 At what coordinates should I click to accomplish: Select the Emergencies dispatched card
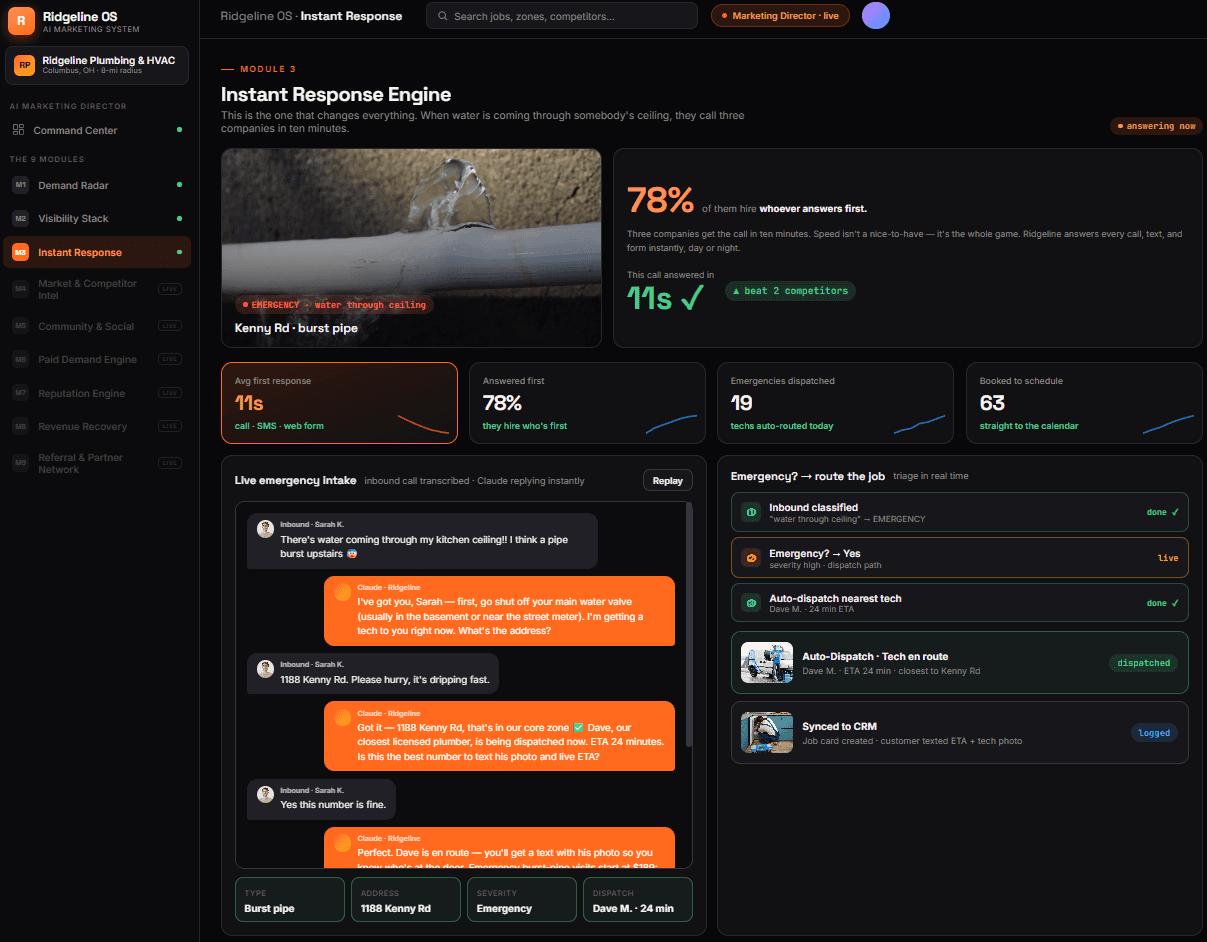click(x=835, y=403)
